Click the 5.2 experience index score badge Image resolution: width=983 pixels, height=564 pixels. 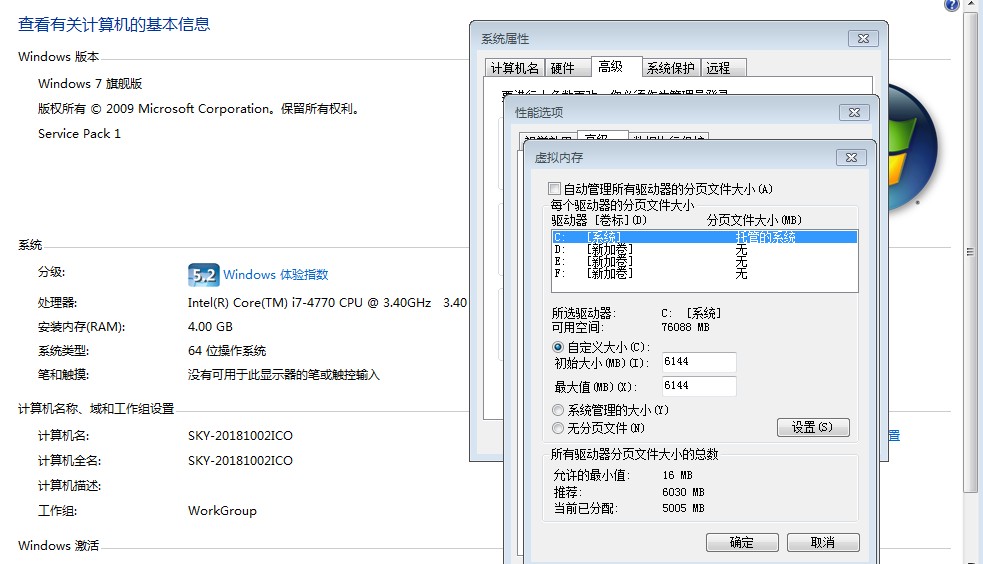[x=203, y=274]
